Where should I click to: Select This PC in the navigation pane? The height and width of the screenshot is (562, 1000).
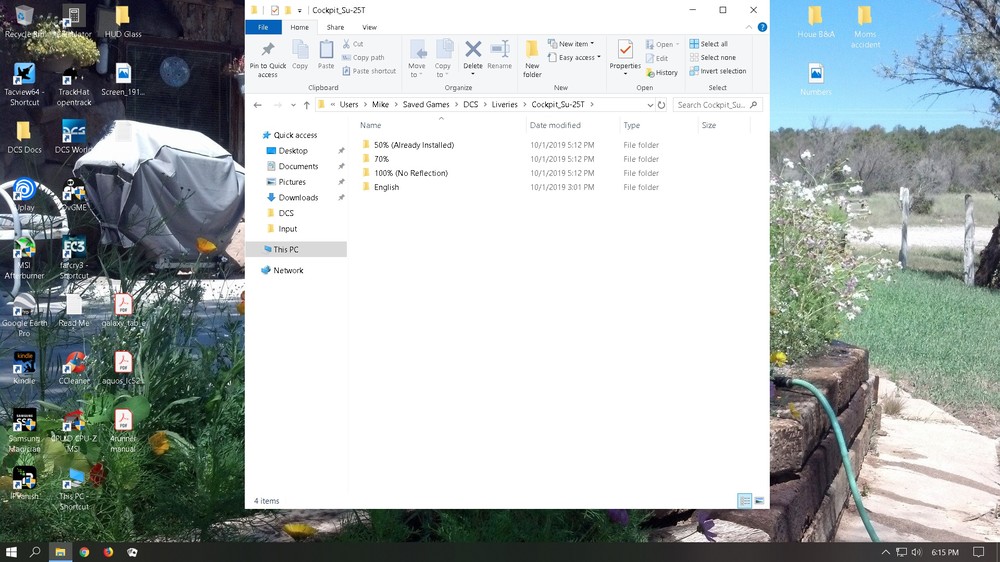click(x=297, y=249)
